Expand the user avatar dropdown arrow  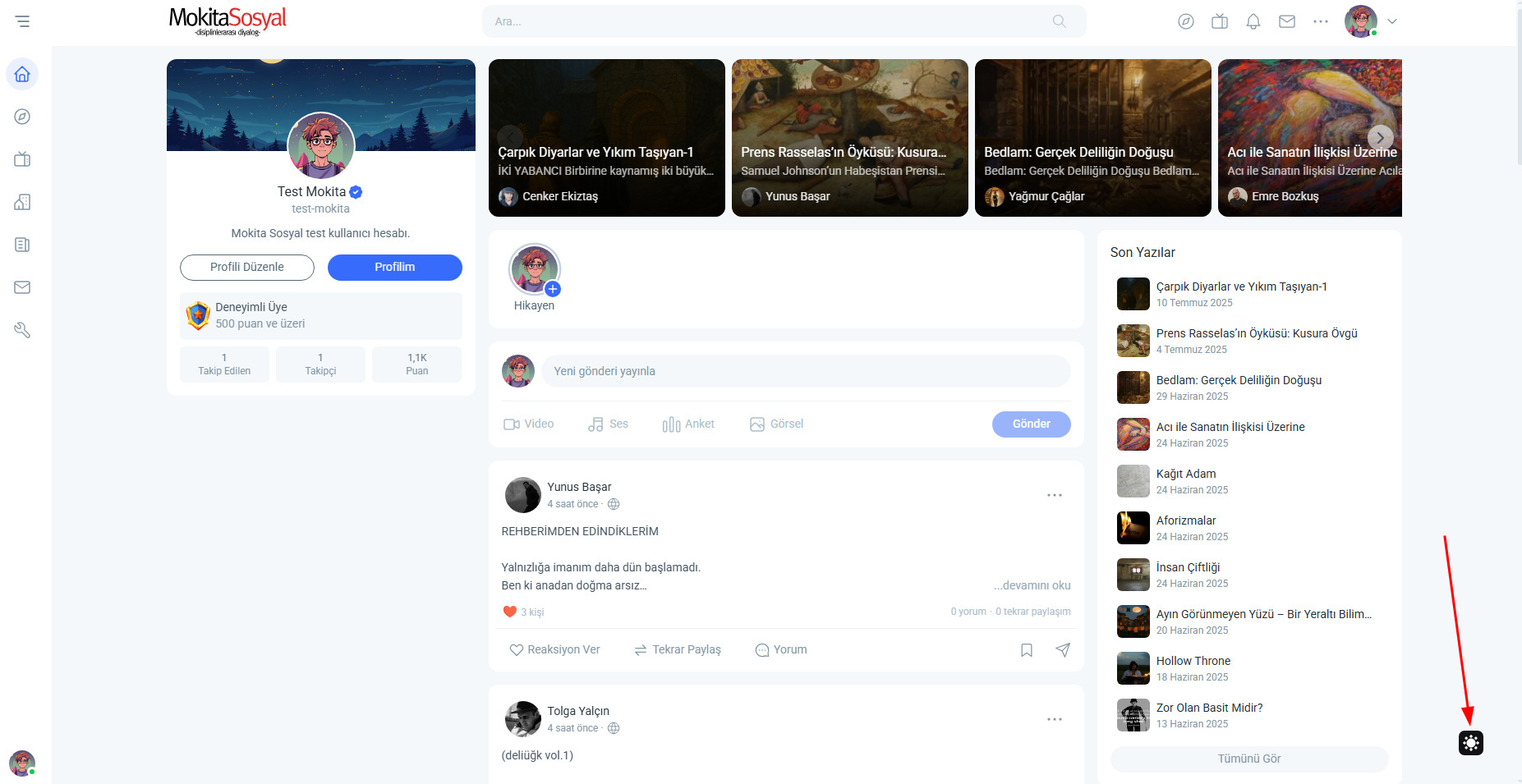[x=1391, y=21]
